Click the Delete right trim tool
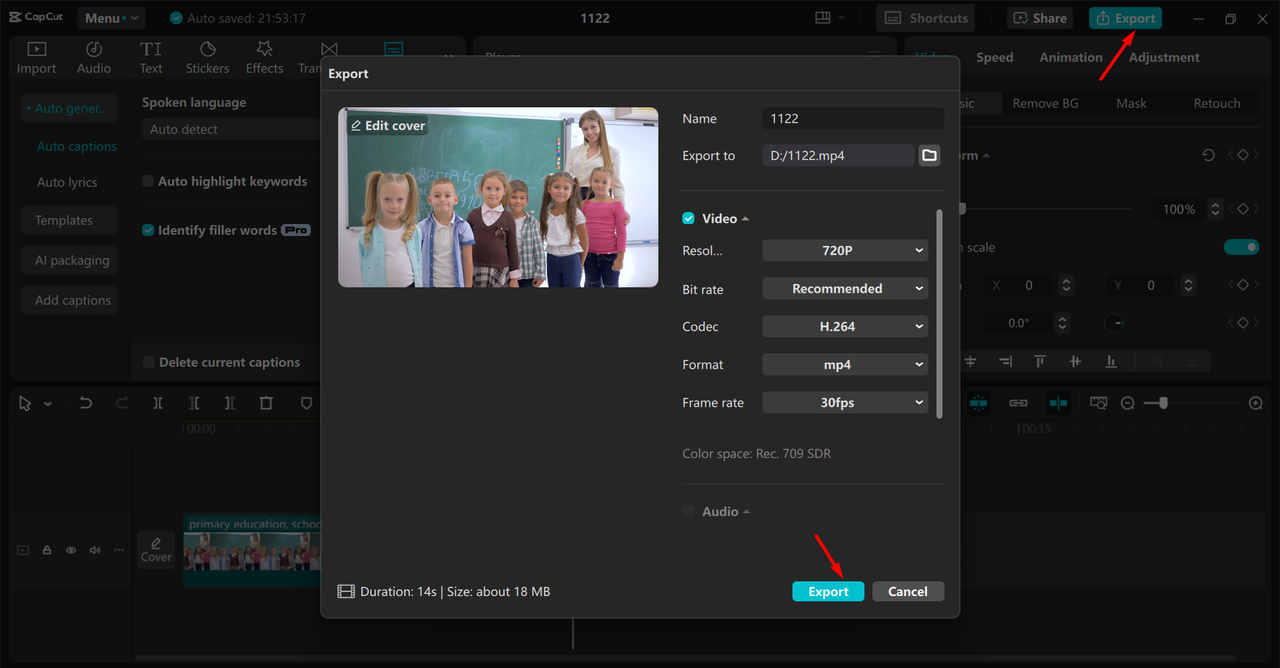Screen dimensions: 1280x668 pos(230,403)
